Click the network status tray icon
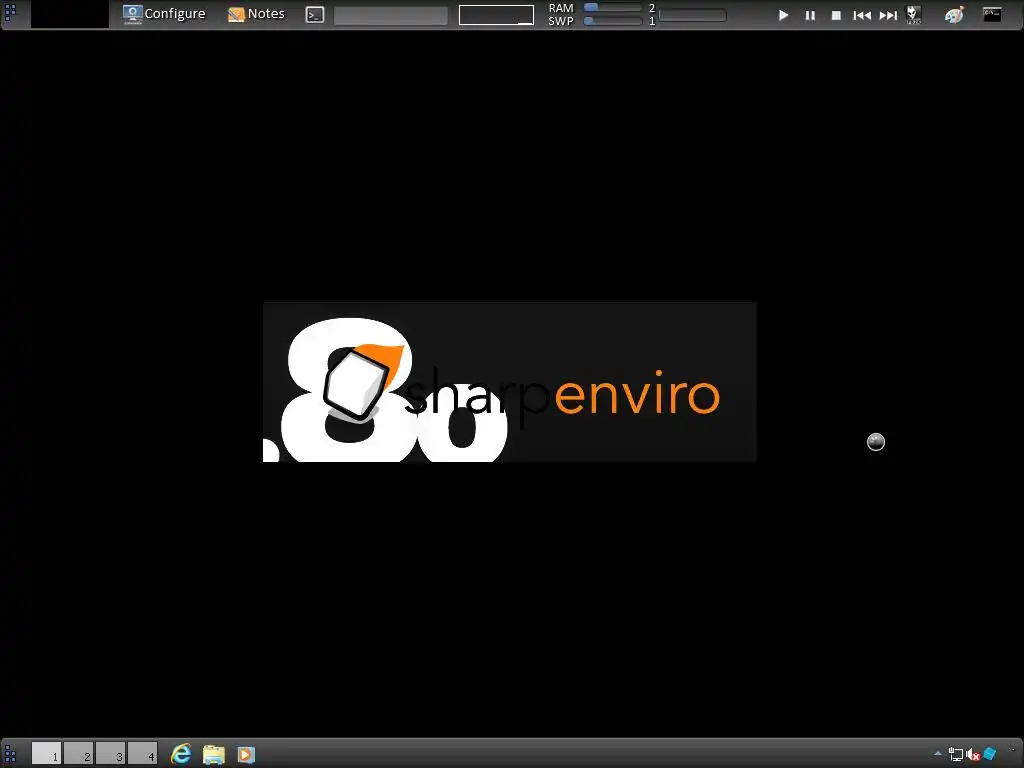The image size is (1024, 768). point(955,755)
